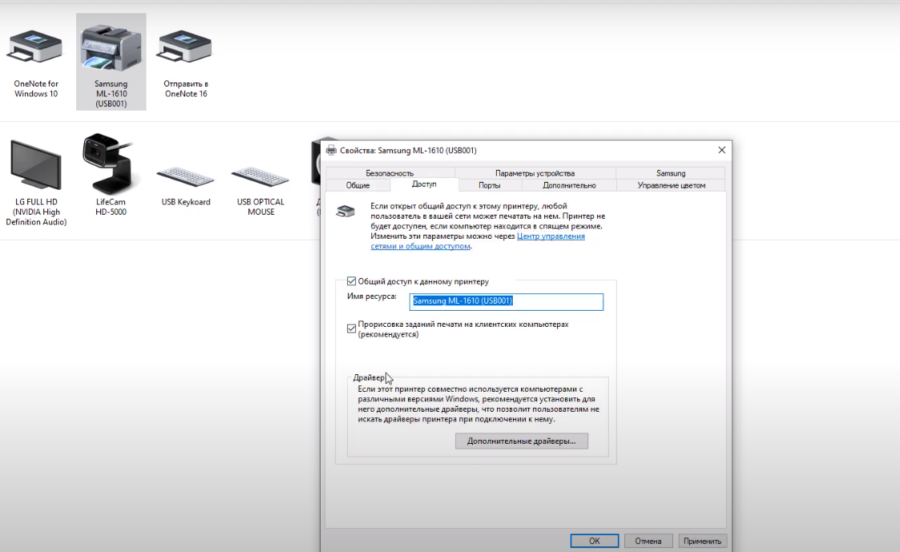
Task: Open the Дополнительно tab
Action: click(569, 185)
